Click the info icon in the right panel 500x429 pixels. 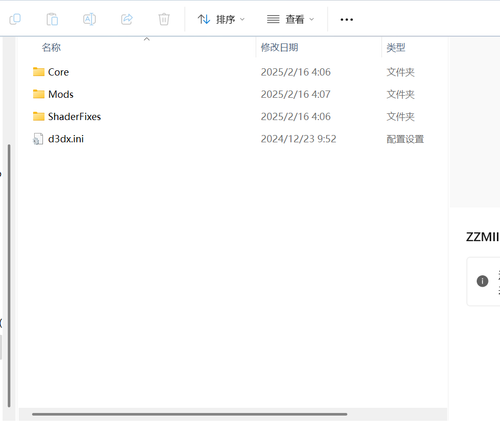482,281
